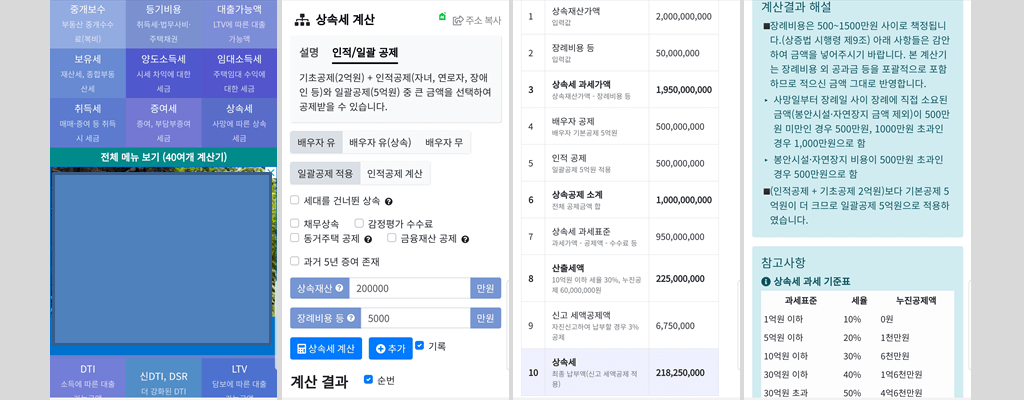
Task: Open help icon next to 금융재산 공제
Action: (x=465, y=239)
